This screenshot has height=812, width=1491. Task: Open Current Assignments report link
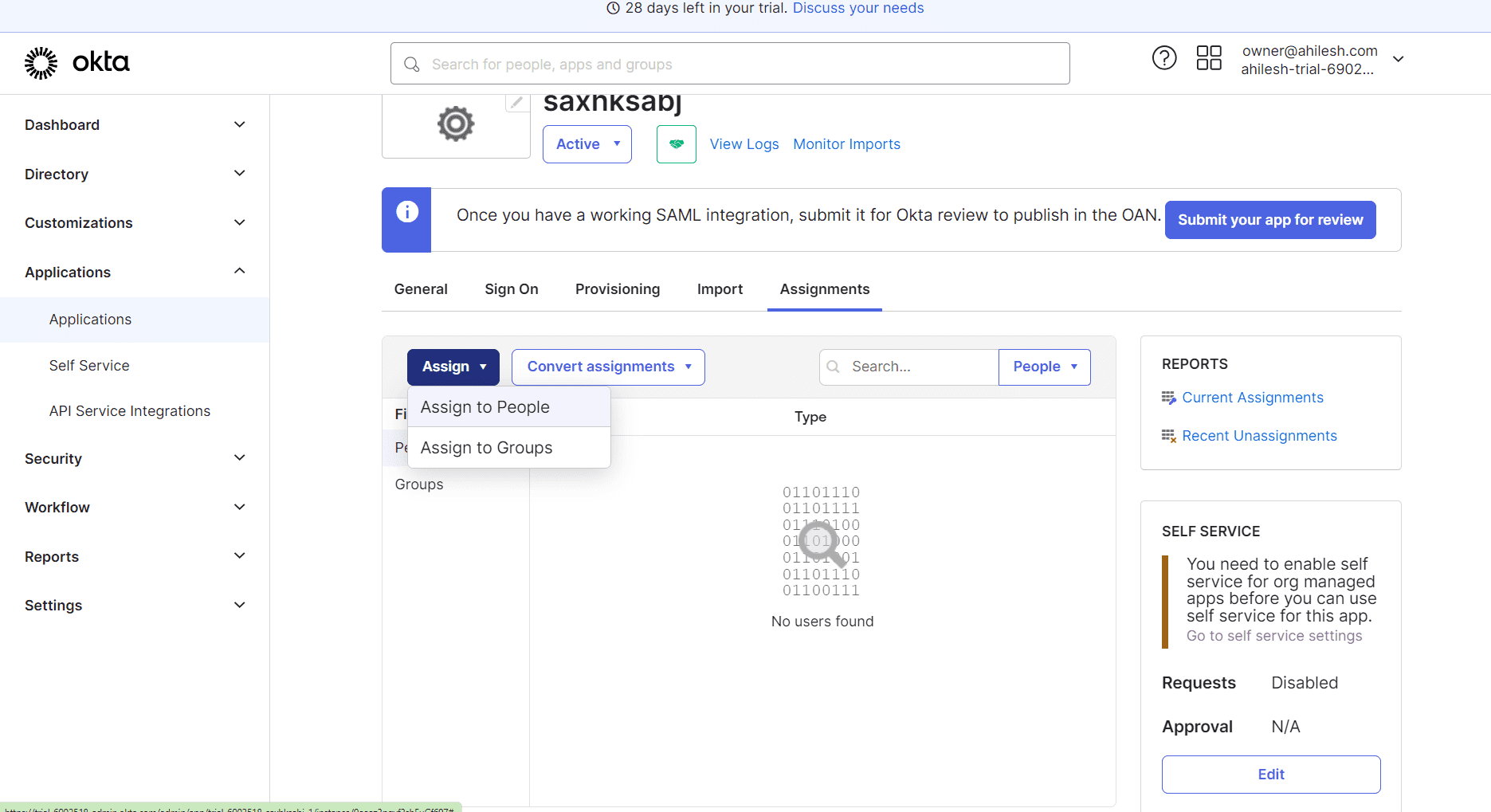click(x=1253, y=398)
